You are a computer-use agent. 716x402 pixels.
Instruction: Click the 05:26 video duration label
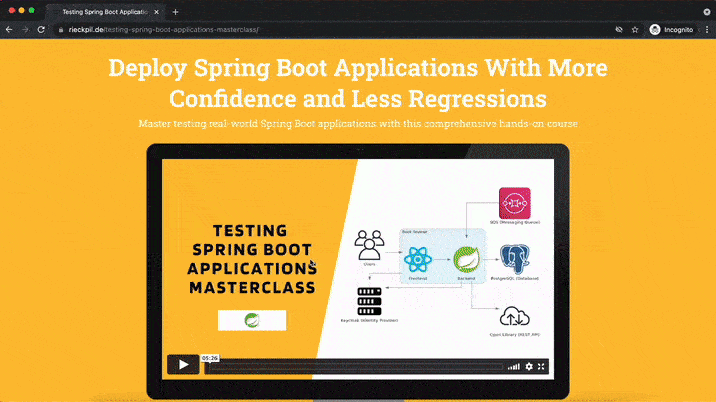point(210,358)
